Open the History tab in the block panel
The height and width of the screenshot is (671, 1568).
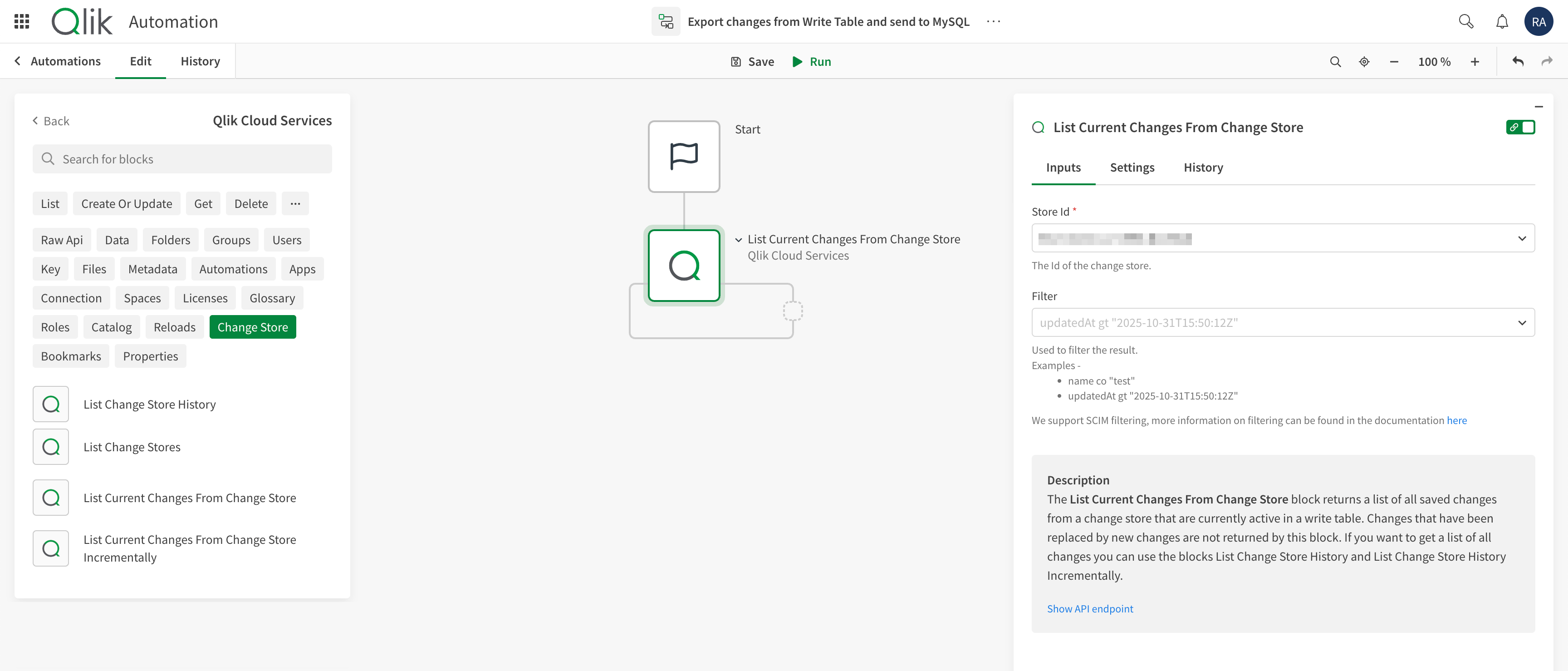pos(1203,168)
